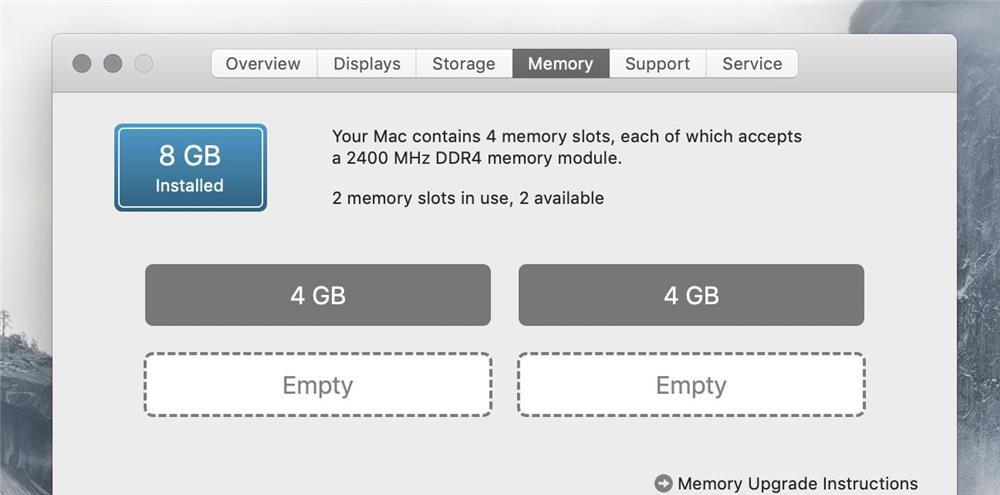The width and height of the screenshot is (1000, 495).
Task: Select the left 4 GB memory slot
Action: click(318, 295)
